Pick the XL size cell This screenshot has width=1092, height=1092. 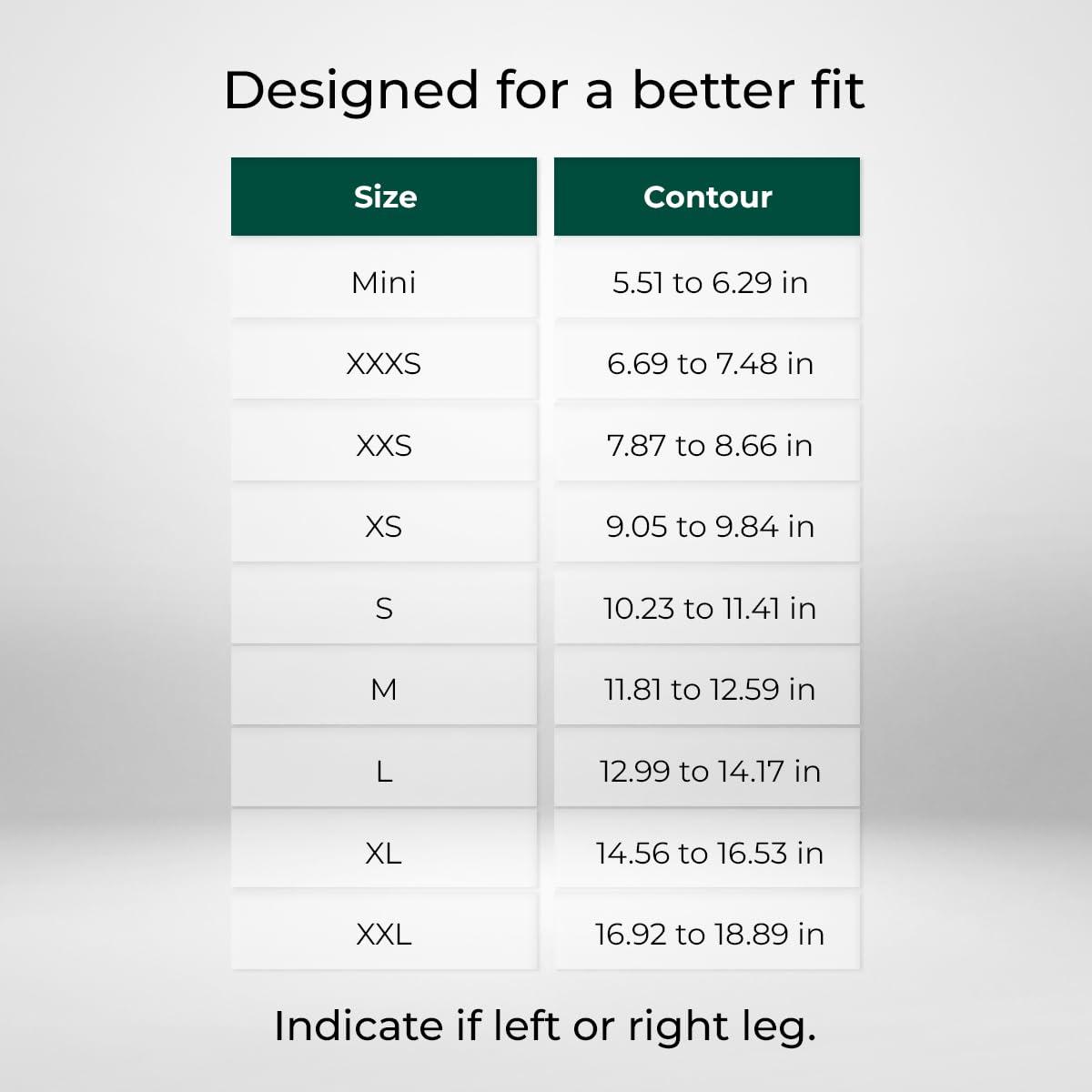click(384, 853)
